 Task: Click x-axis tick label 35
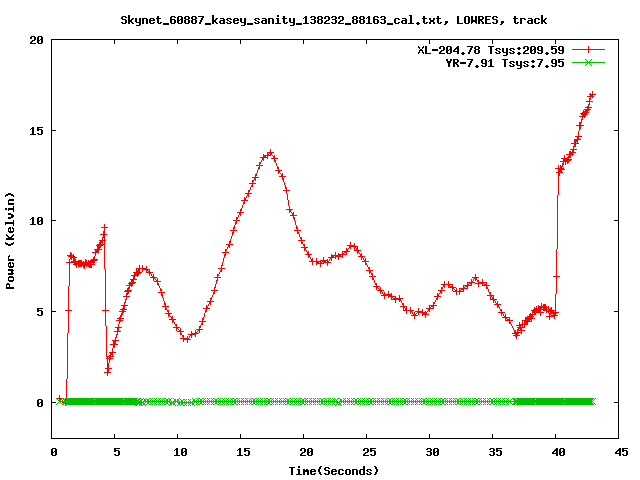(x=496, y=452)
